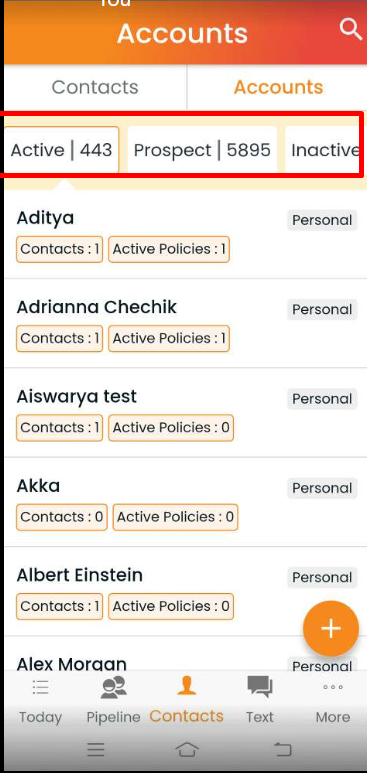This screenshot has width=367, height=773.
Task: Tap the search magnifier icon
Action: (x=351, y=31)
